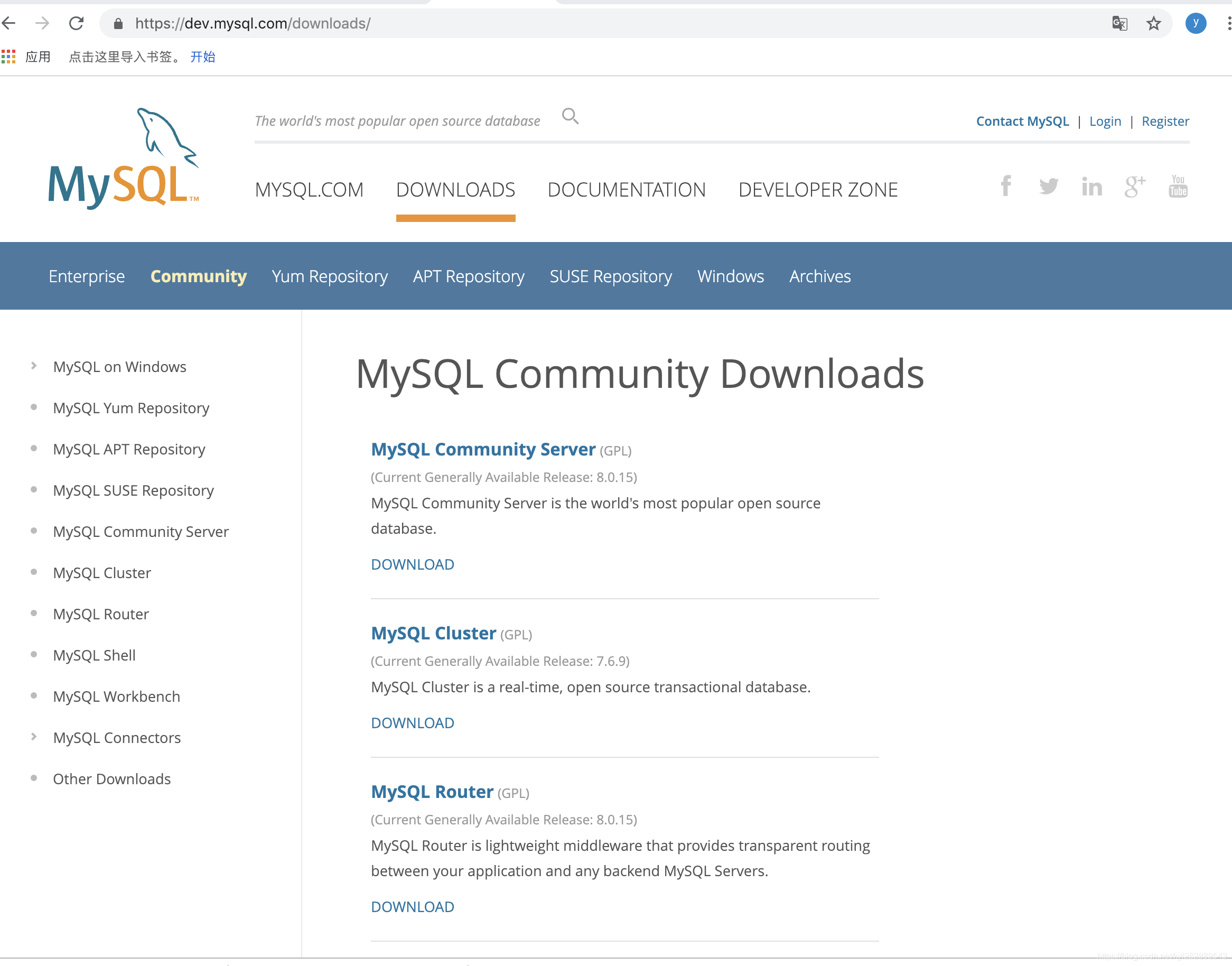Image resolution: width=1232 pixels, height=966 pixels.
Task: Click DOWNLOAD under MySQL Community Server
Action: coord(413,564)
